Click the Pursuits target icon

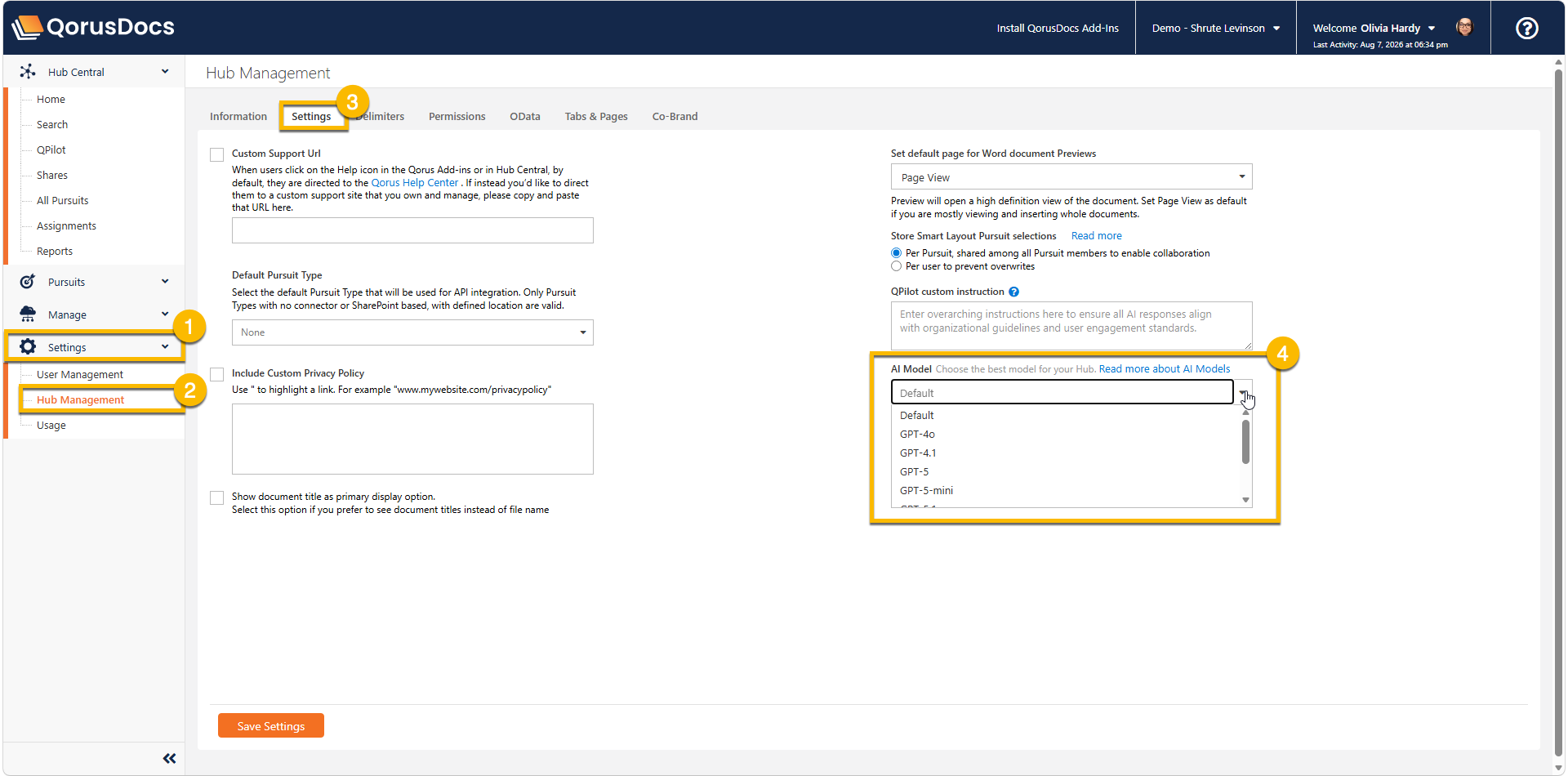(x=28, y=282)
